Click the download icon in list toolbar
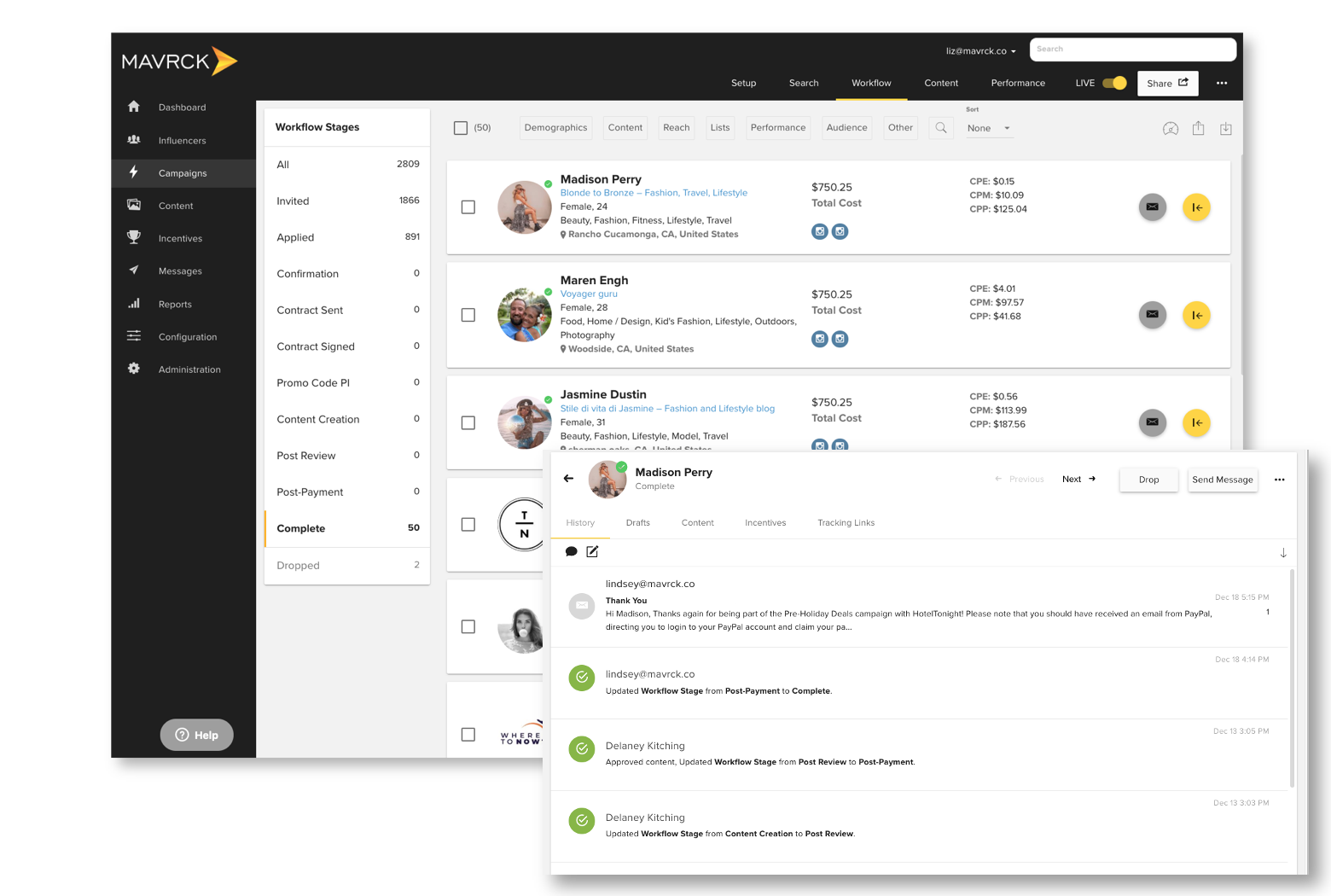 click(1225, 129)
